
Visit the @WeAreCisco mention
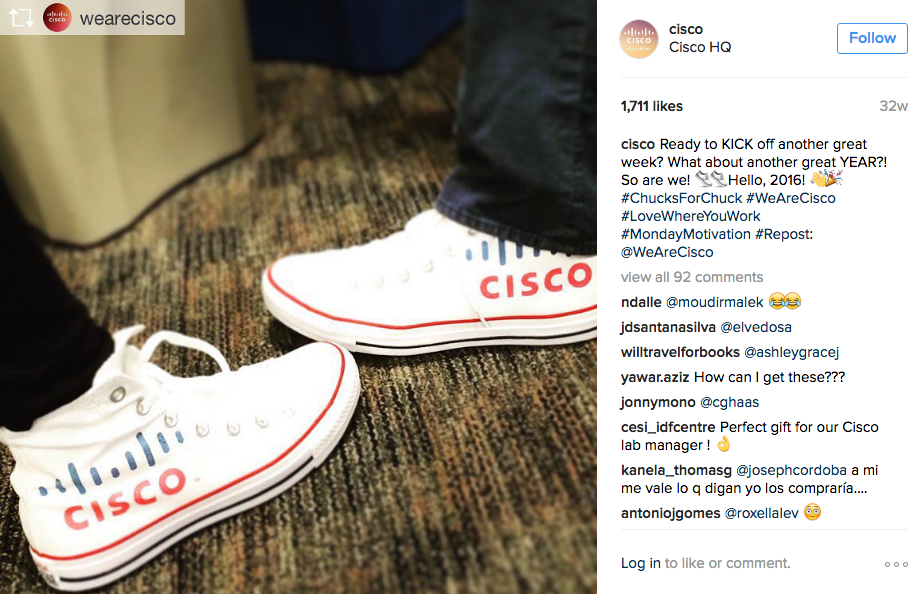667,253
